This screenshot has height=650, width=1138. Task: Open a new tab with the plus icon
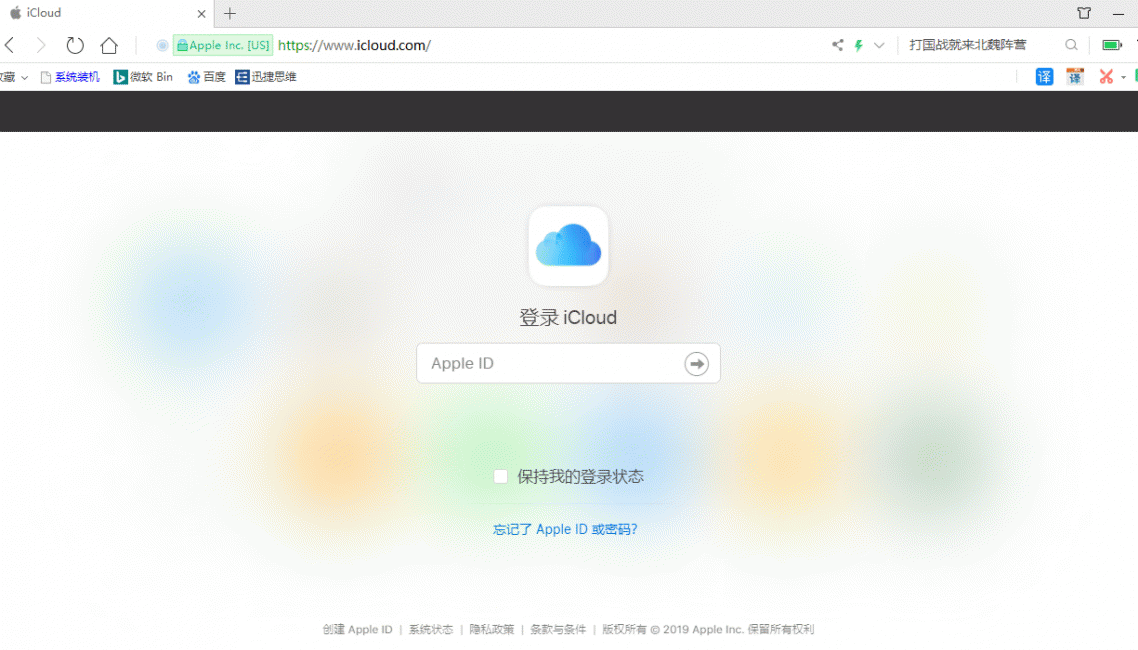click(230, 13)
